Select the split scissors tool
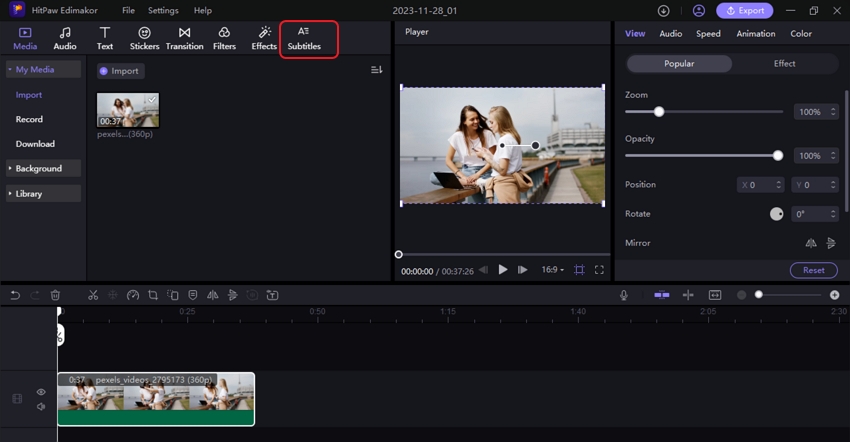850x442 pixels. (93, 295)
